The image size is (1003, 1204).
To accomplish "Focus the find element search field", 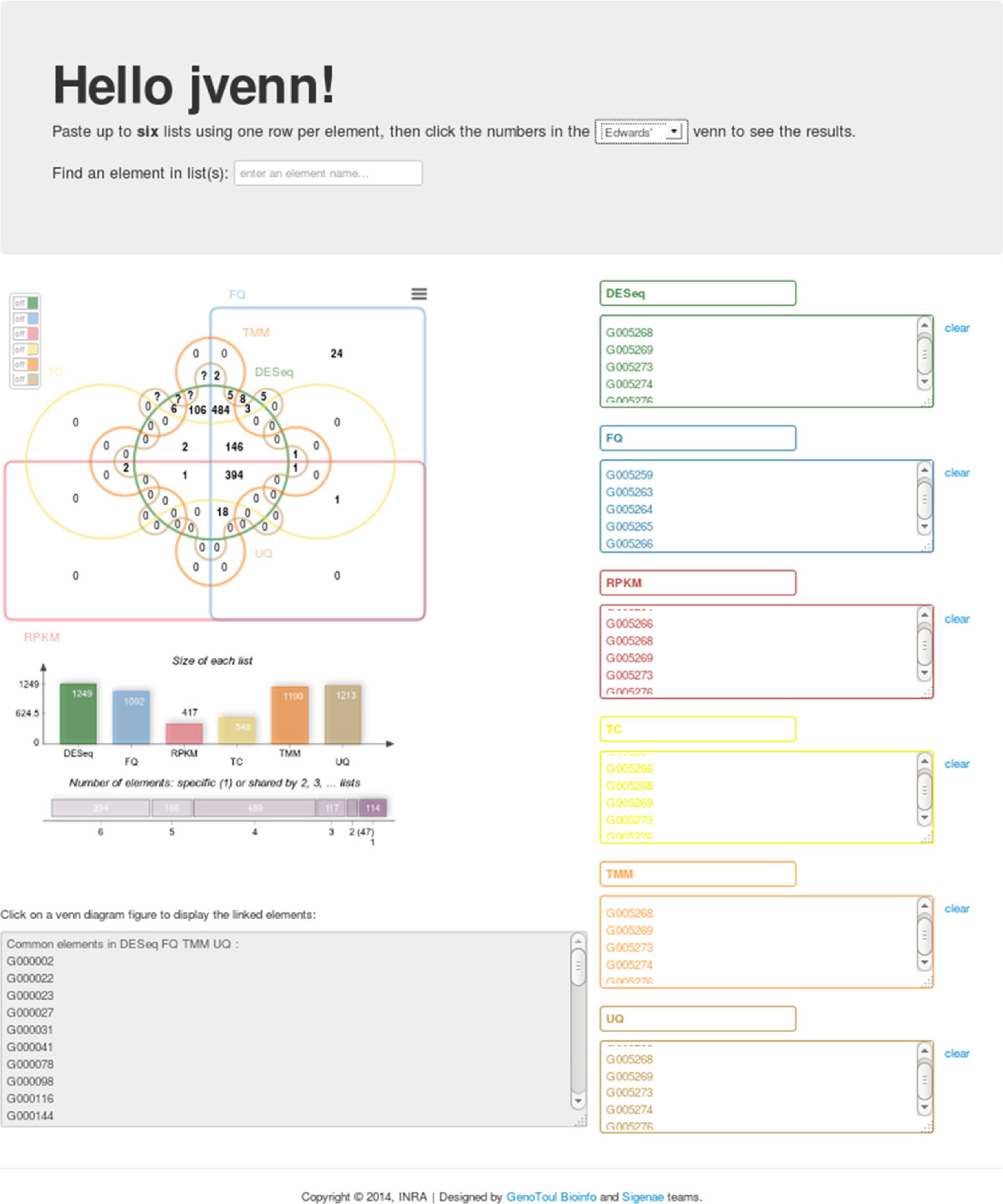I will tap(328, 173).
